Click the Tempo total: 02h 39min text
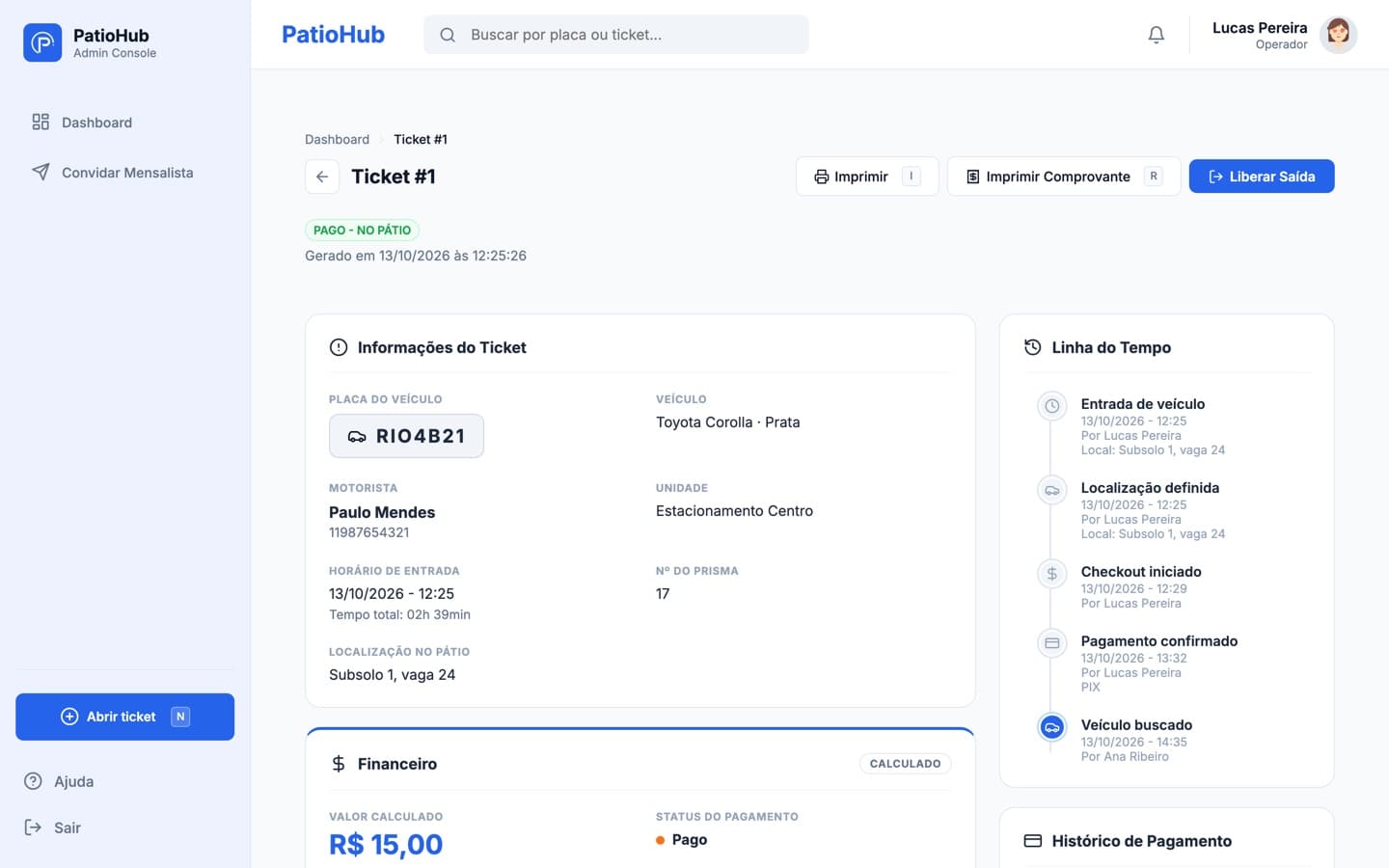Viewport: 1389px width, 868px height. pos(399,614)
